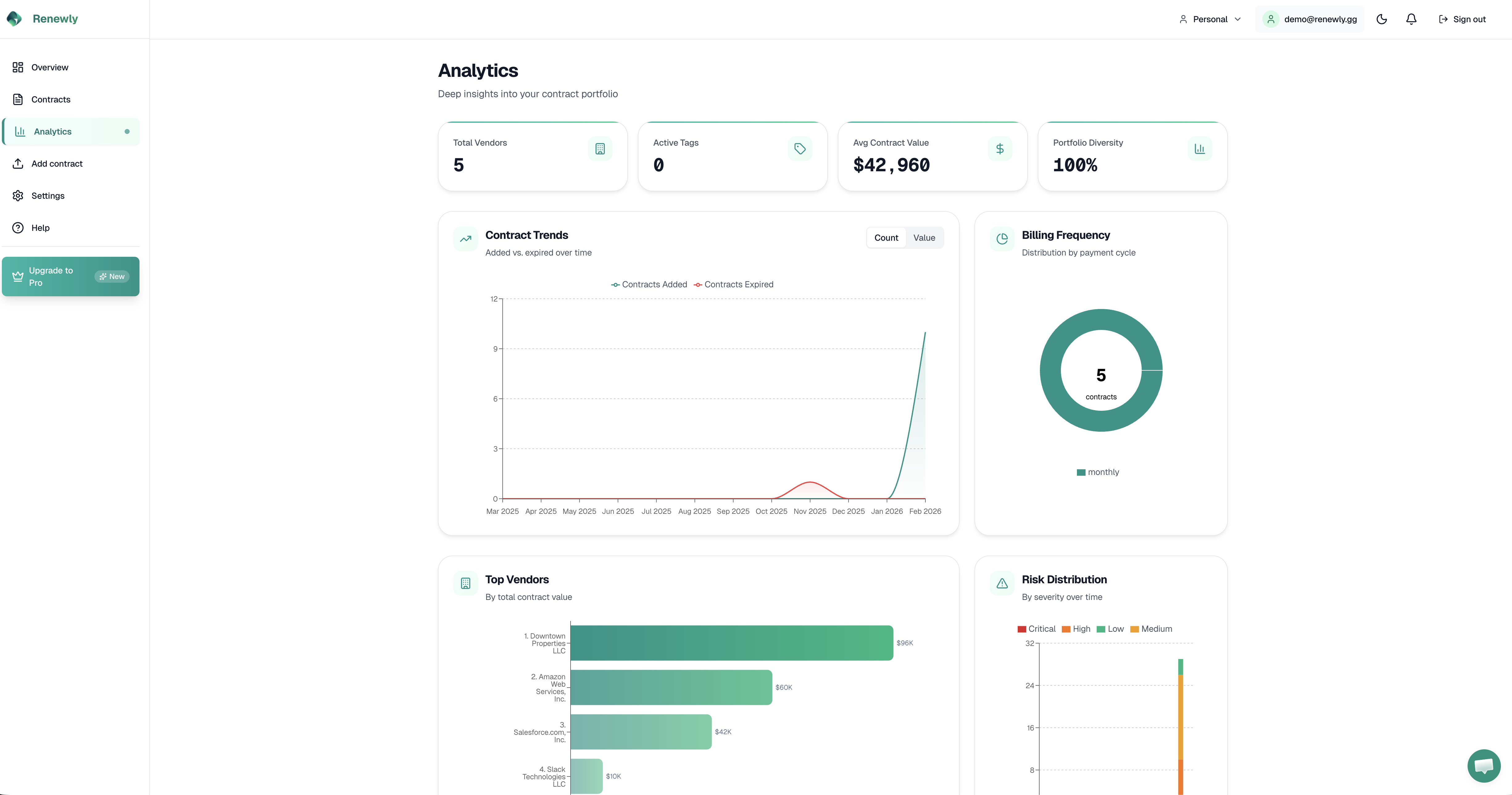Open notifications via the bell icon
The height and width of the screenshot is (795, 1512).
1410,19
